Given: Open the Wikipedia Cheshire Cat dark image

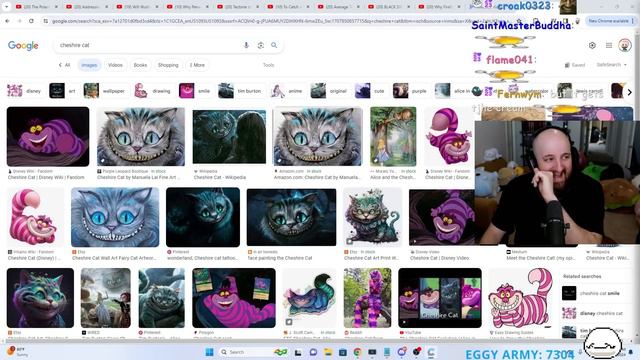Looking at the screenshot, I should [x=229, y=136].
